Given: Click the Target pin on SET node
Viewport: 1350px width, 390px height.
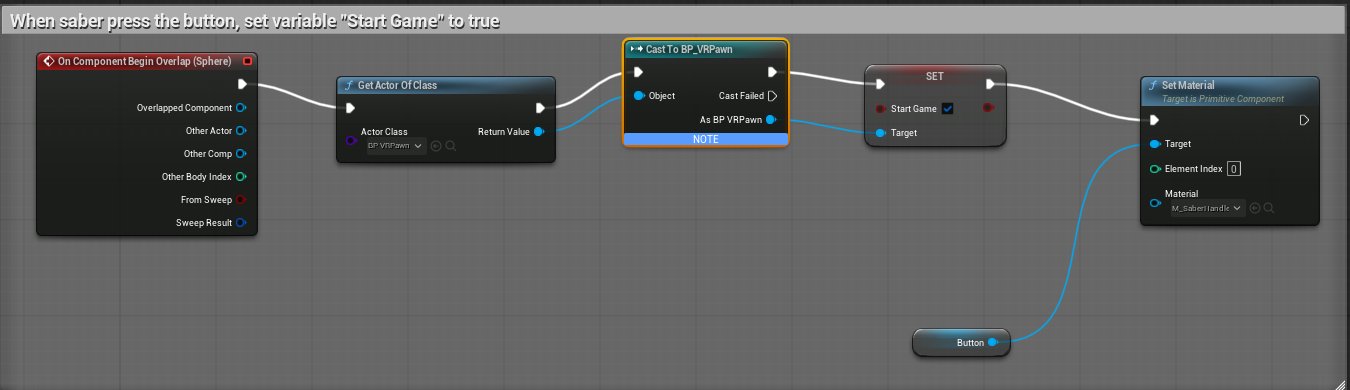Looking at the screenshot, I should (881, 132).
